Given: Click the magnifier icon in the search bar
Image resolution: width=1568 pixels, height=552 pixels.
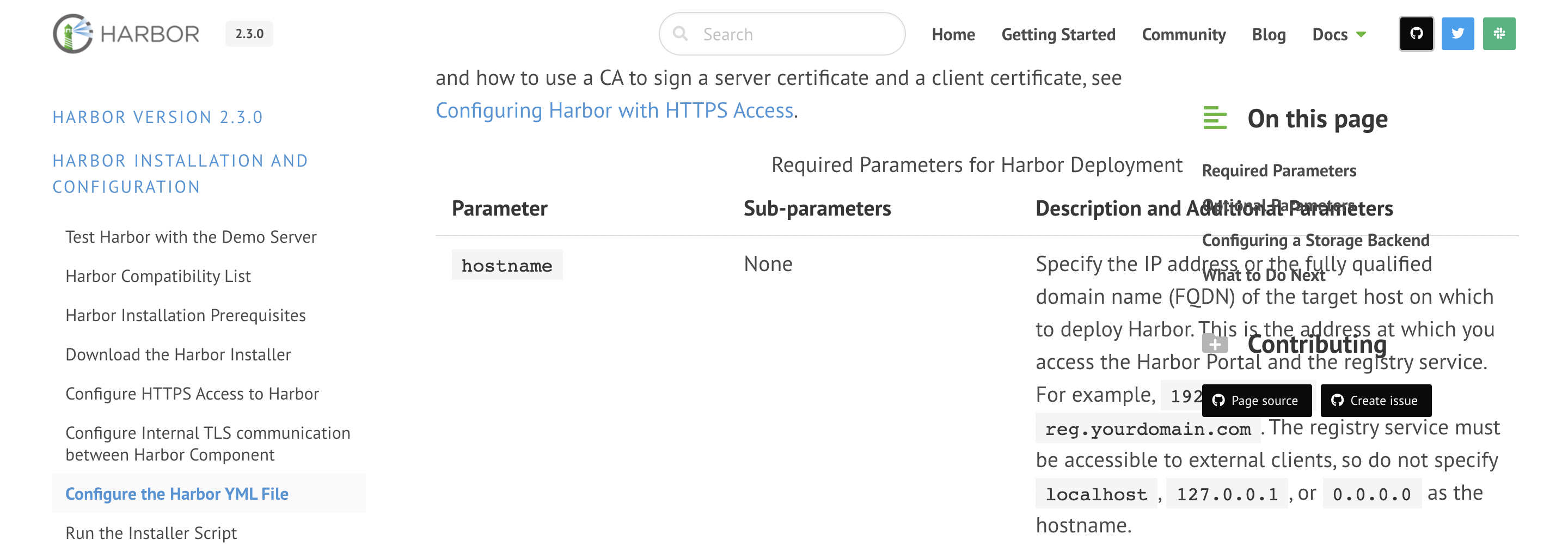Looking at the screenshot, I should (x=682, y=34).
